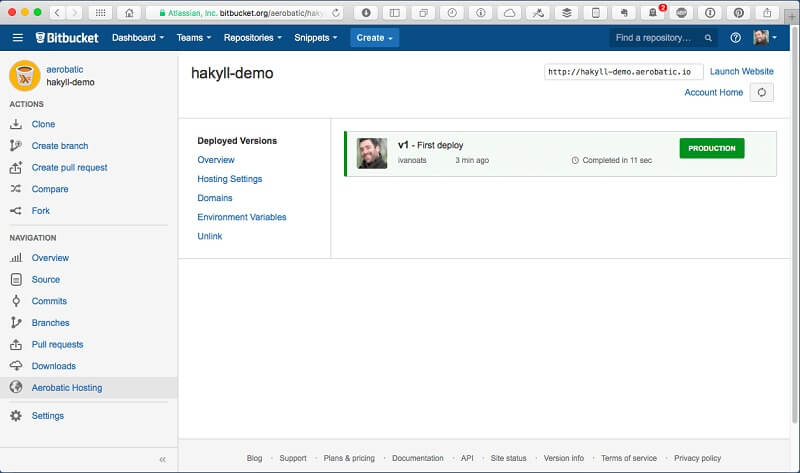Screen dimensions: 800x473
Task: Click the Privacy policy footer link
Action: tap(697, 458)
